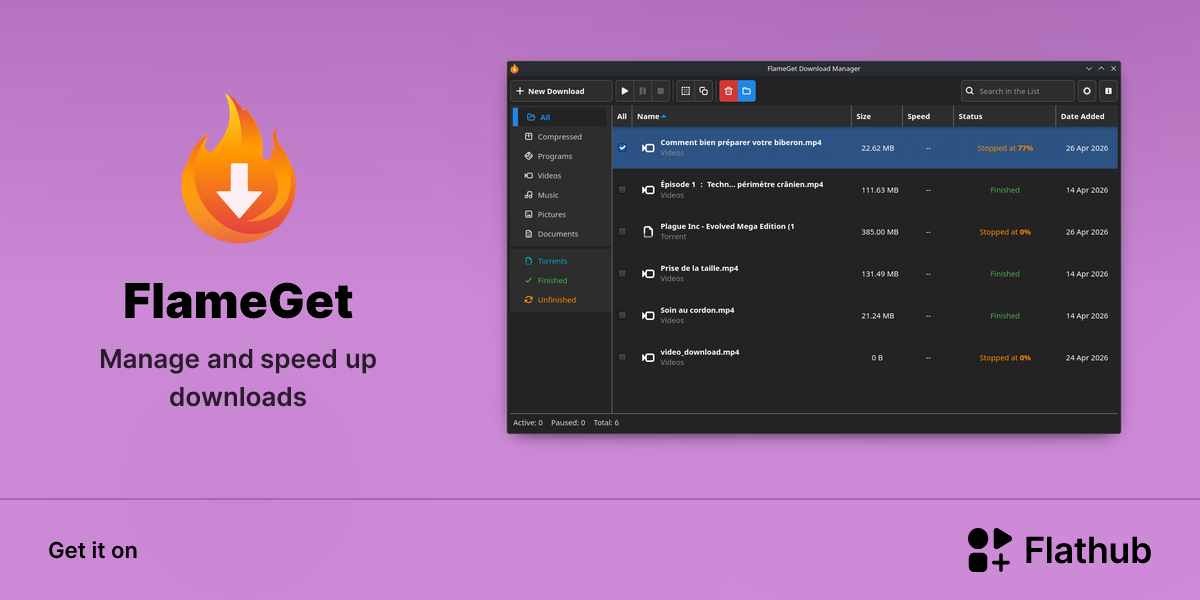Start downloads with the play button
Viewport: 1200px width, 600px height.
coord(625,91)
